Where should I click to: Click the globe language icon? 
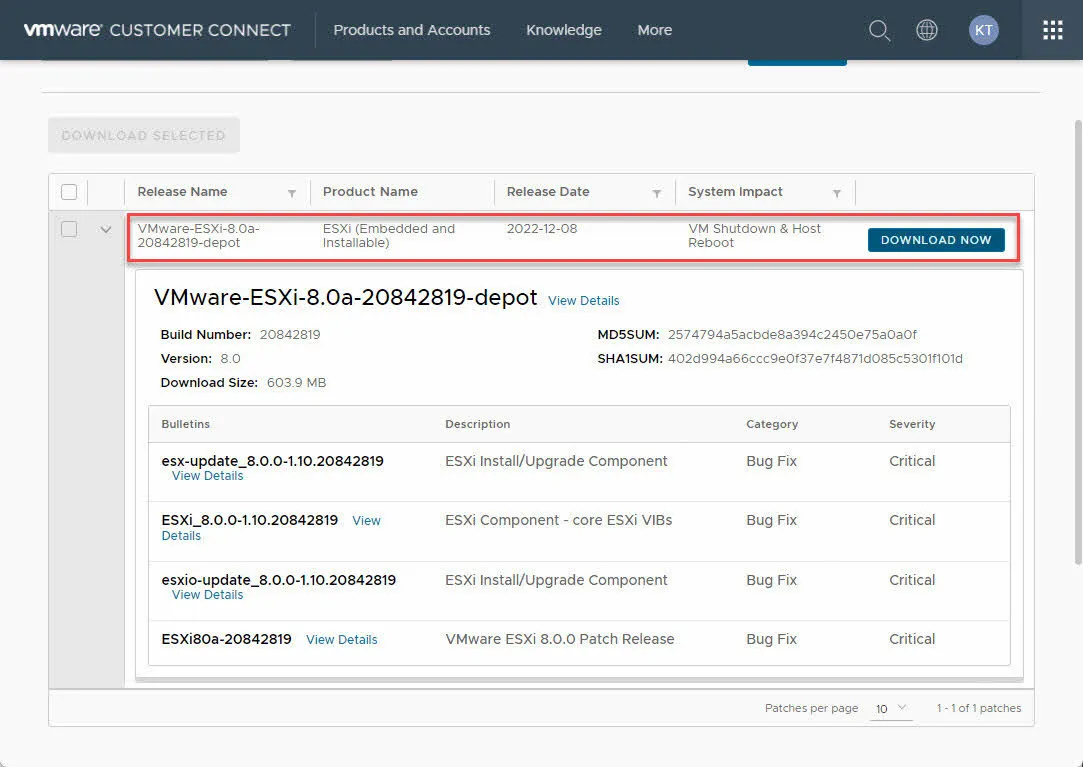tap(927, 30)
